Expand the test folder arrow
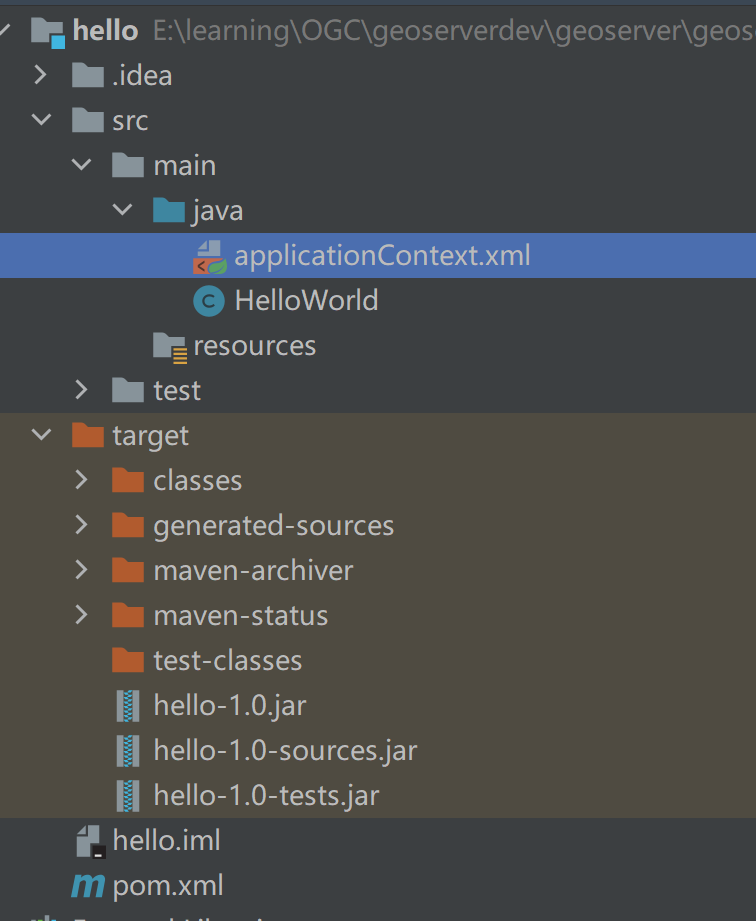 (82, 390)
